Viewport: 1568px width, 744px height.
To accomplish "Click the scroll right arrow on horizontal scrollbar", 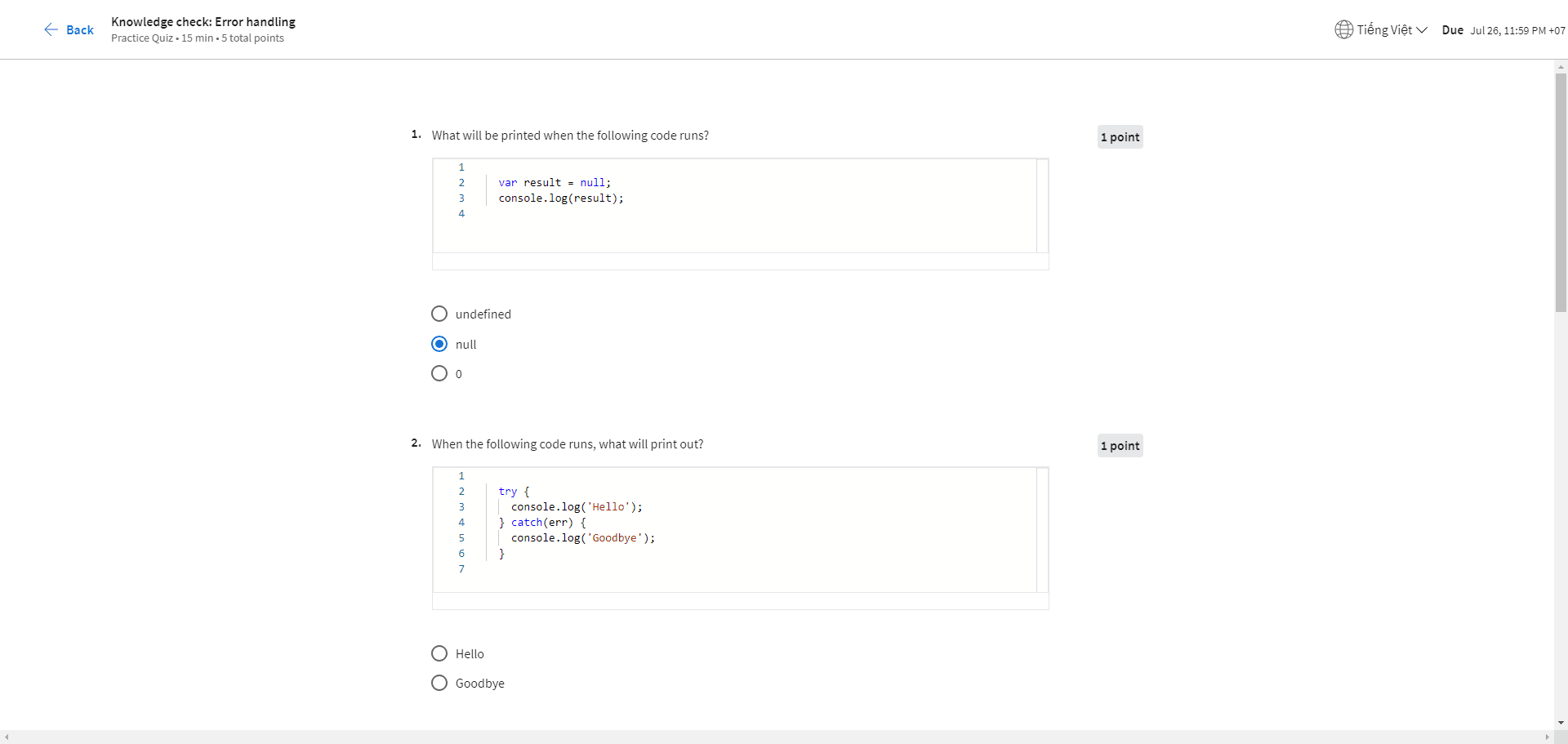I will click(x=1547, y=737).
